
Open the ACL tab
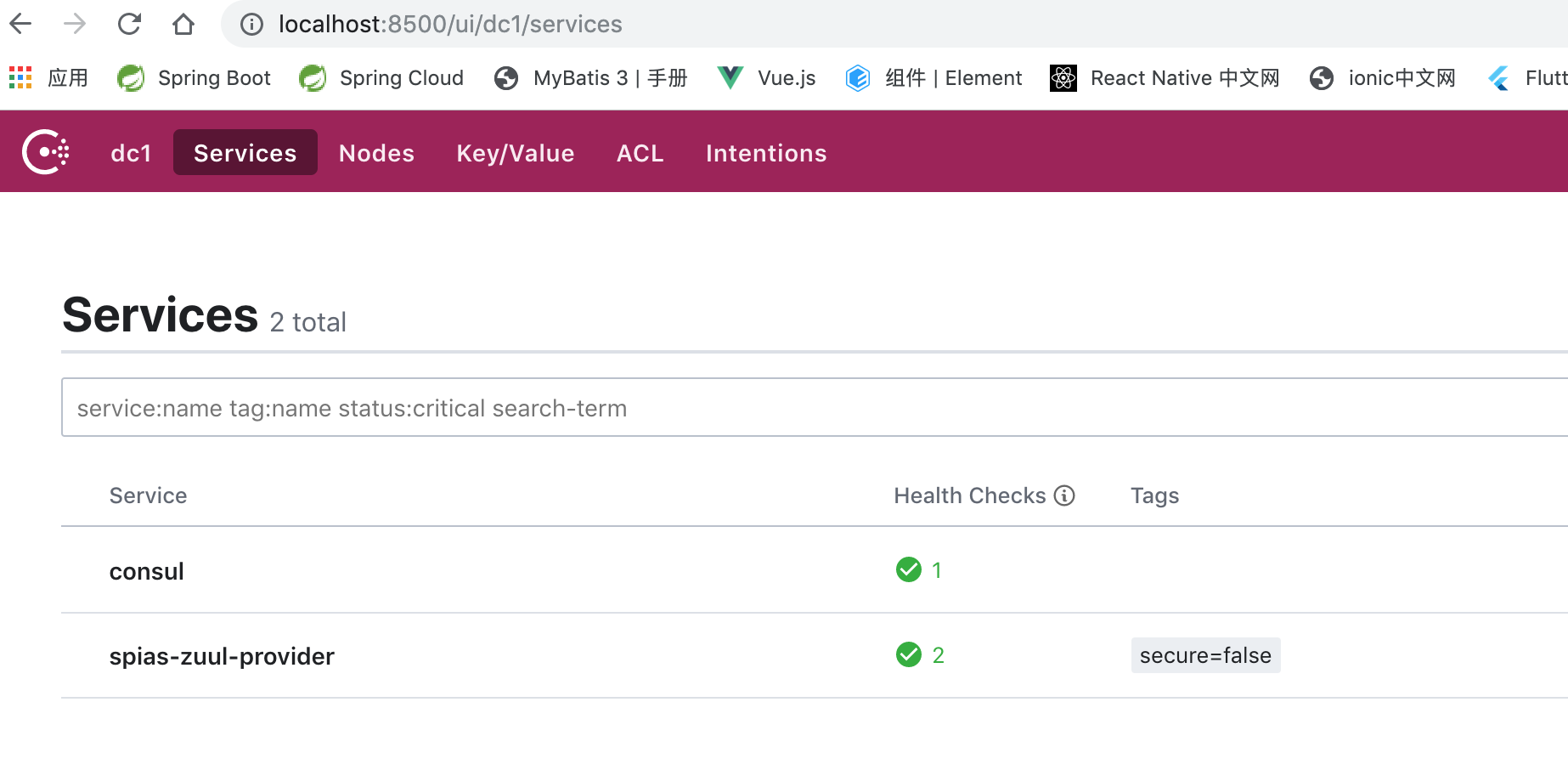click(x=640, y=153)
